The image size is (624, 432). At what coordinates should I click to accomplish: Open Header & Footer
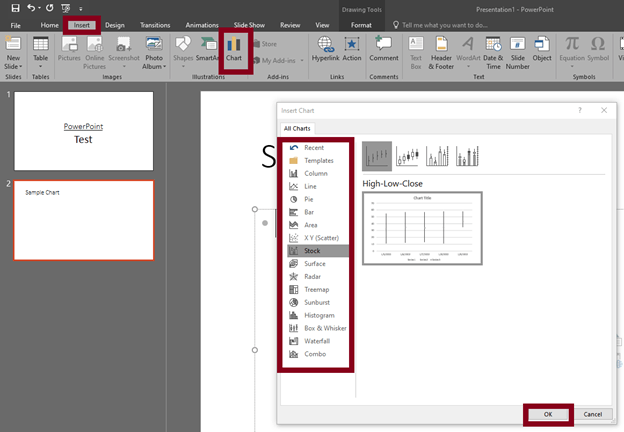coord(441,53)
